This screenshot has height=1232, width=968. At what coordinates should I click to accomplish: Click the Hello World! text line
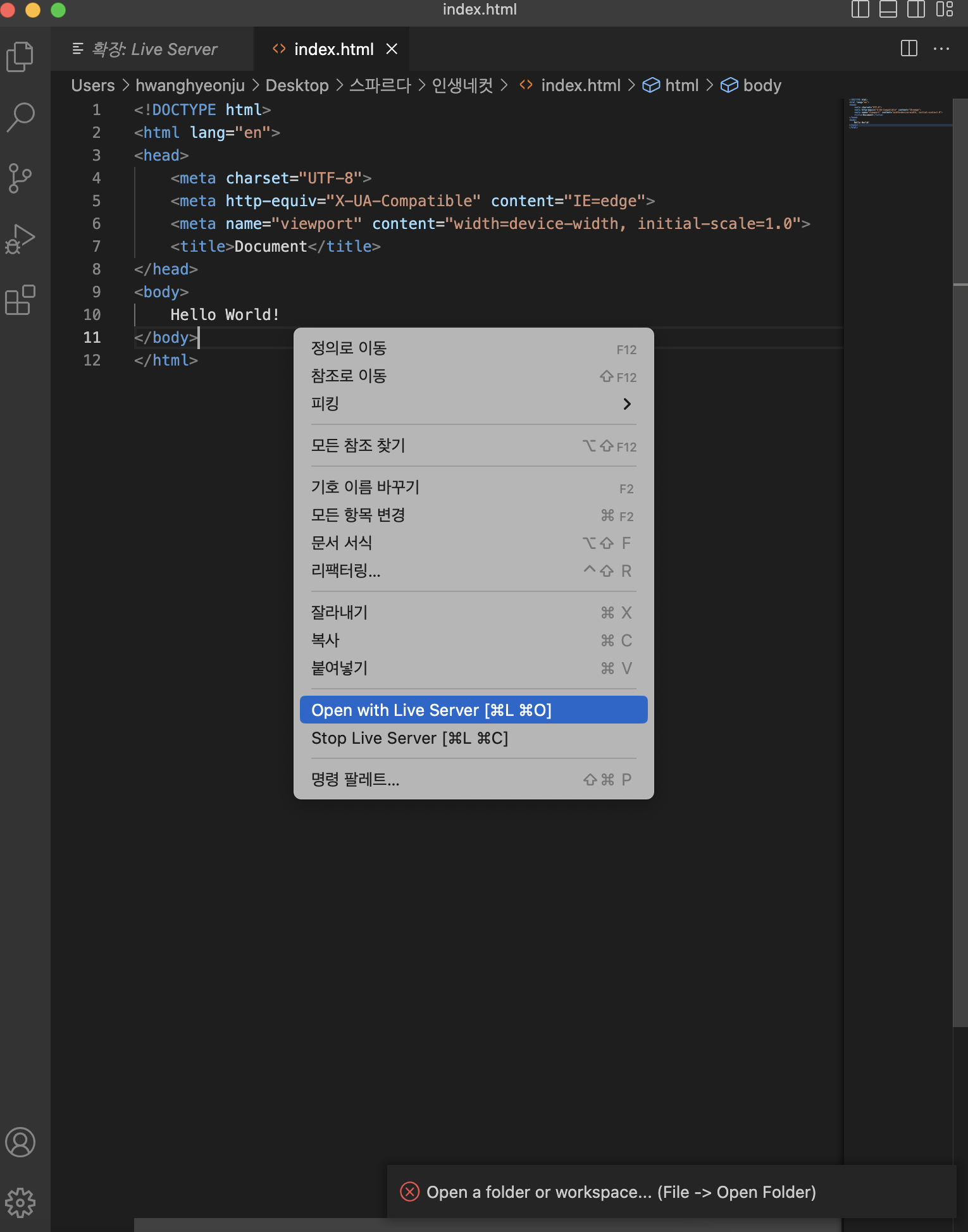(x=225, y=315)
